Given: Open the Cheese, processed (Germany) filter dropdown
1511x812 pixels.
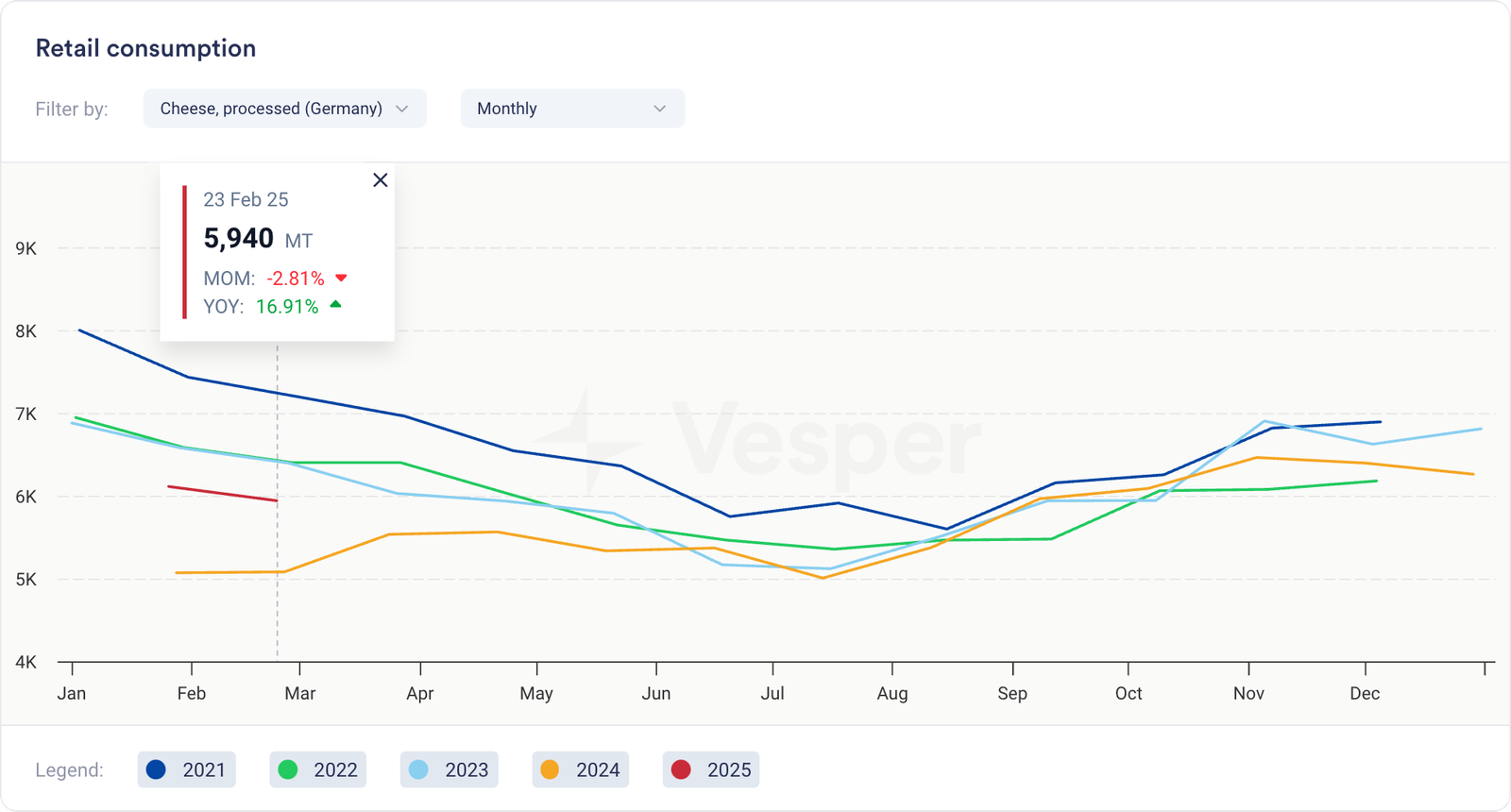Looking at the screenshot, I should point(284,109).
